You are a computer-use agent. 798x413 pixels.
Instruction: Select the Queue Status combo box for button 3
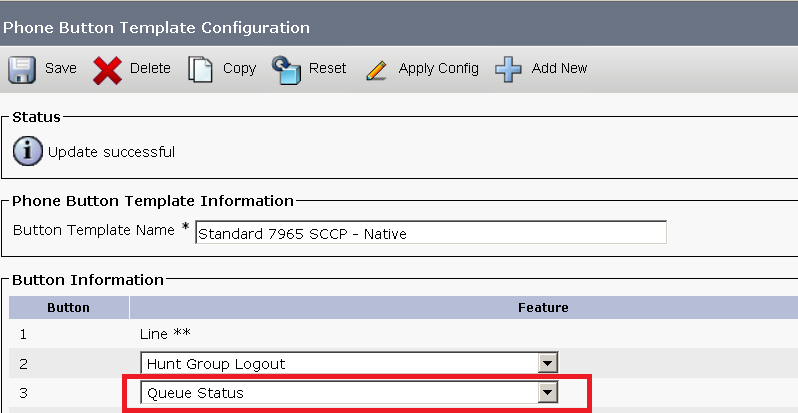(349, 393)
